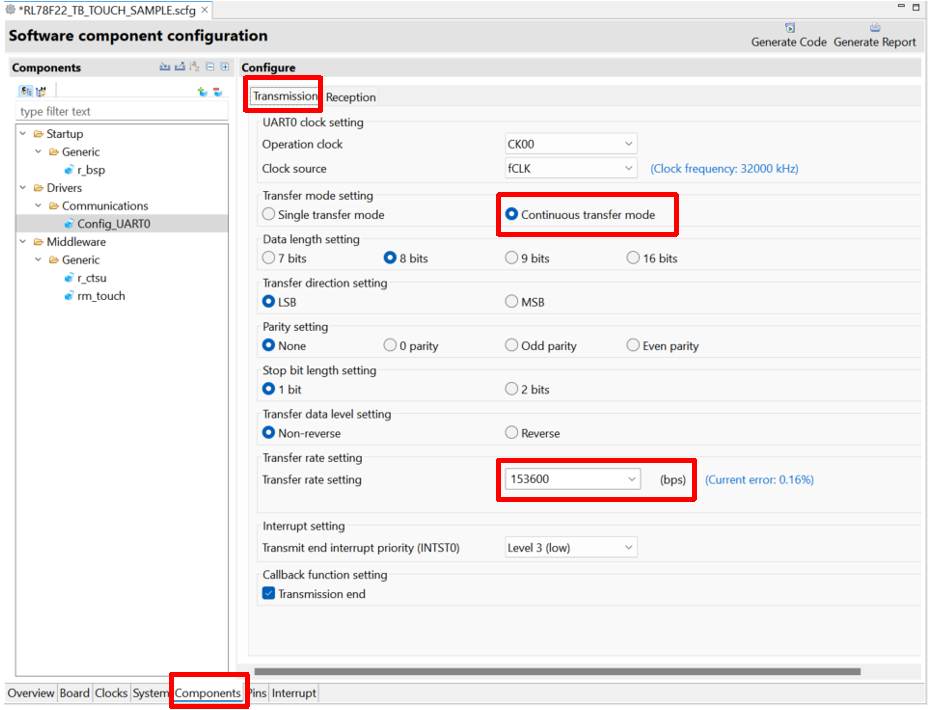Switch to the Reception tab

click(351, 97)
